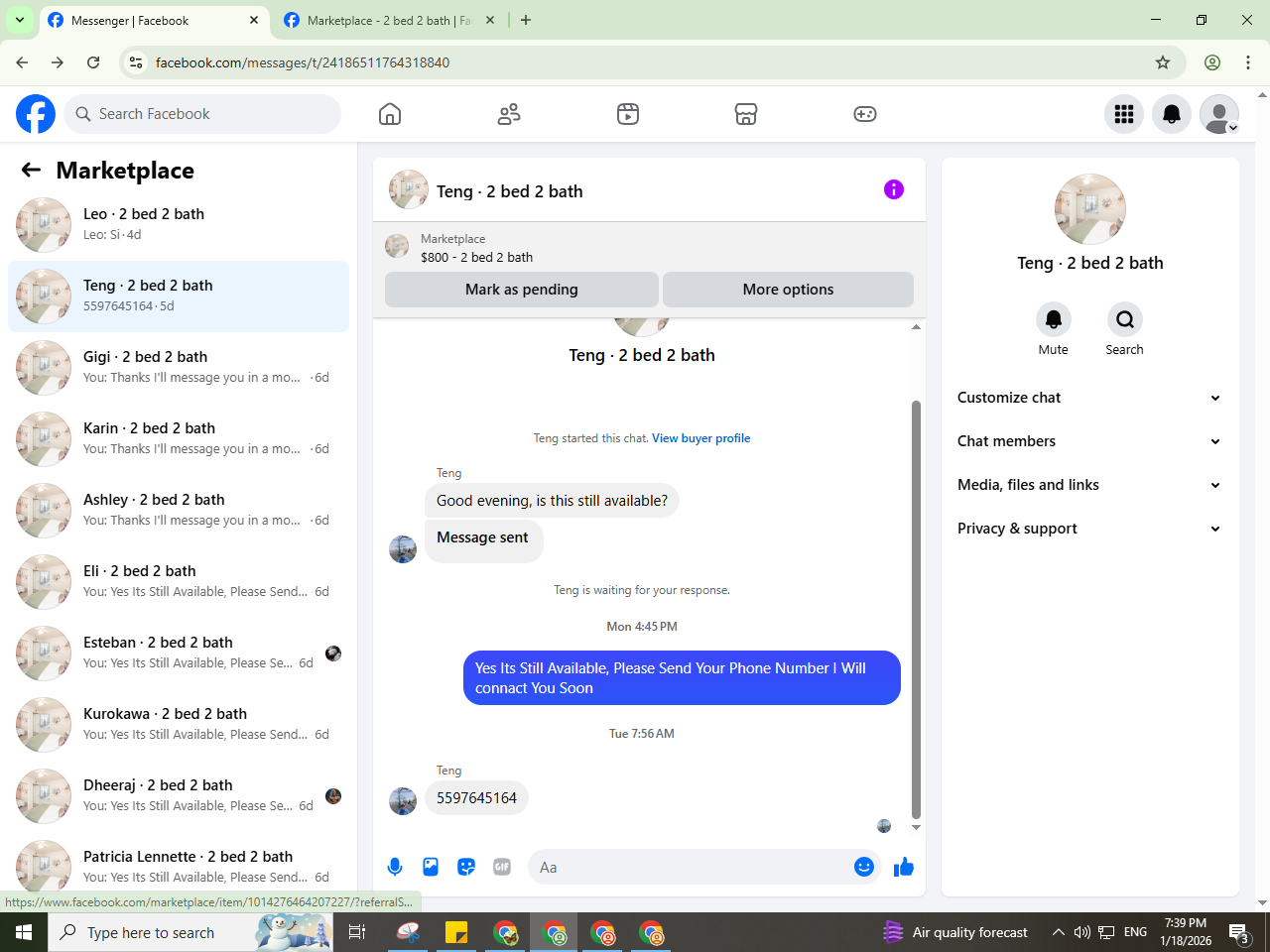Viewport: 1270px width, 952px height.
Task: Choose a GIF in the composer
Action: click(x=502, y=867)
